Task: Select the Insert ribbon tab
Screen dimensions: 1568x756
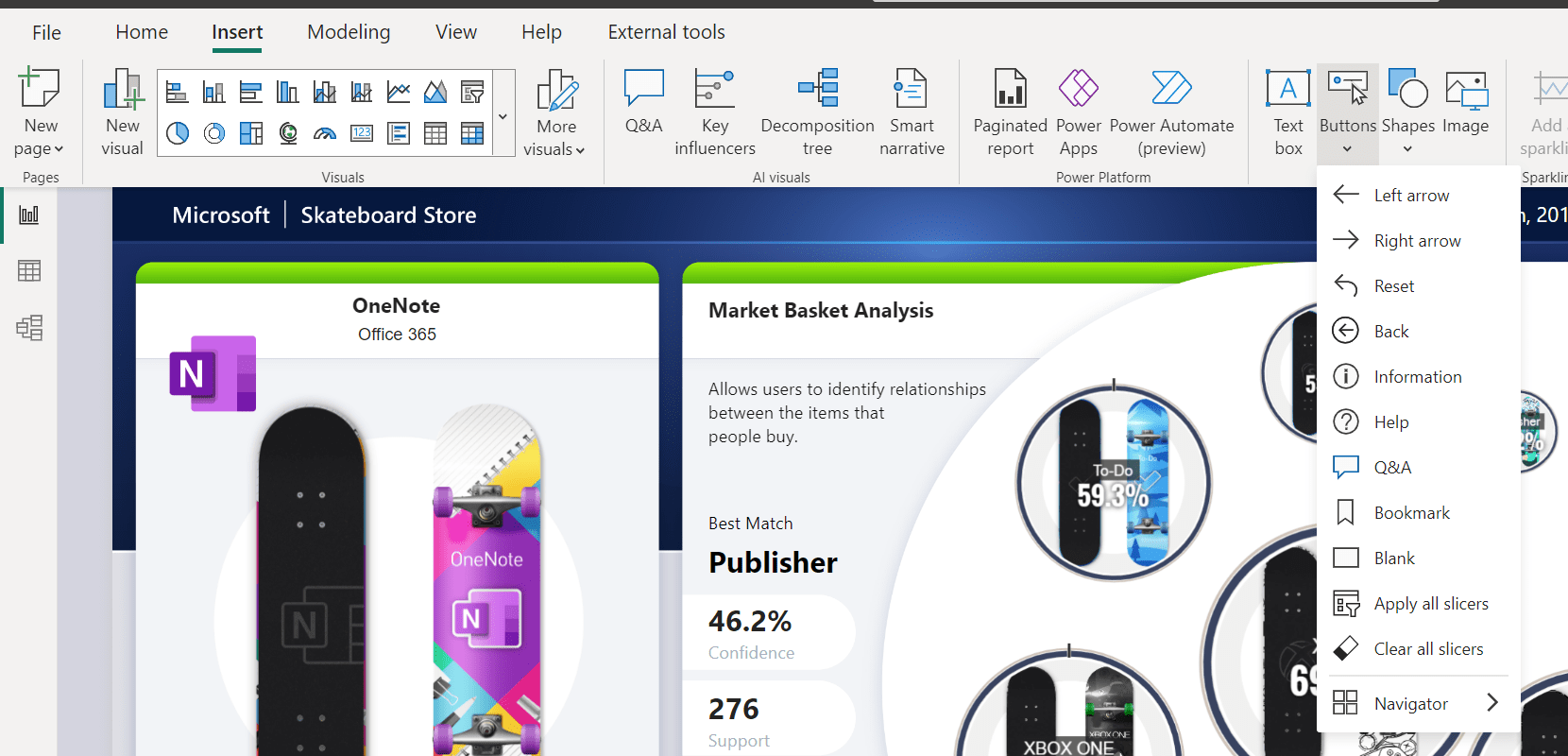Action: click(237, 32)
